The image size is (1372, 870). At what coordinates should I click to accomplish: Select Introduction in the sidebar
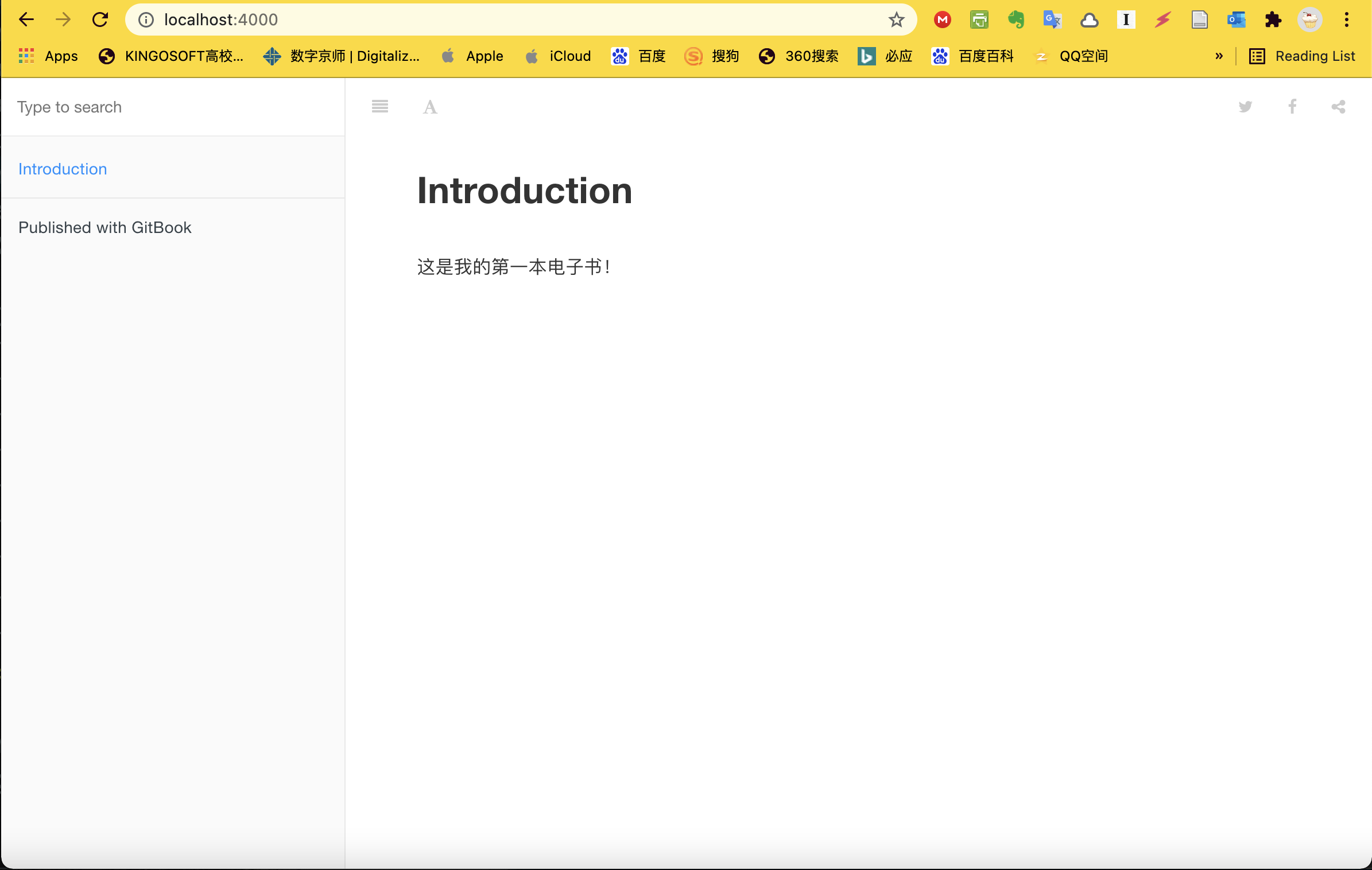[63, 169]
